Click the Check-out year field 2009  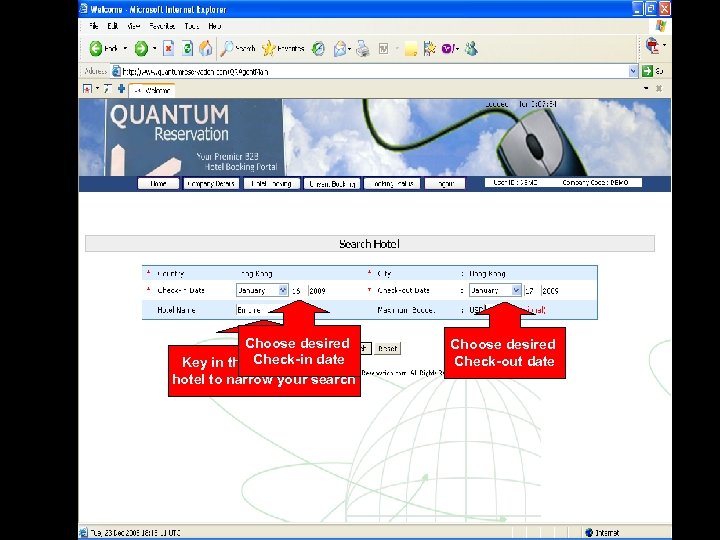click(x=550, y=291)
